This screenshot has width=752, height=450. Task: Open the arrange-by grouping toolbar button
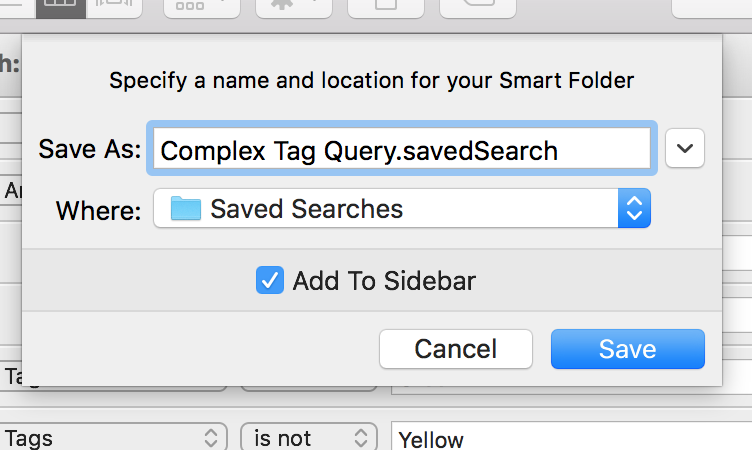(202, 8)
